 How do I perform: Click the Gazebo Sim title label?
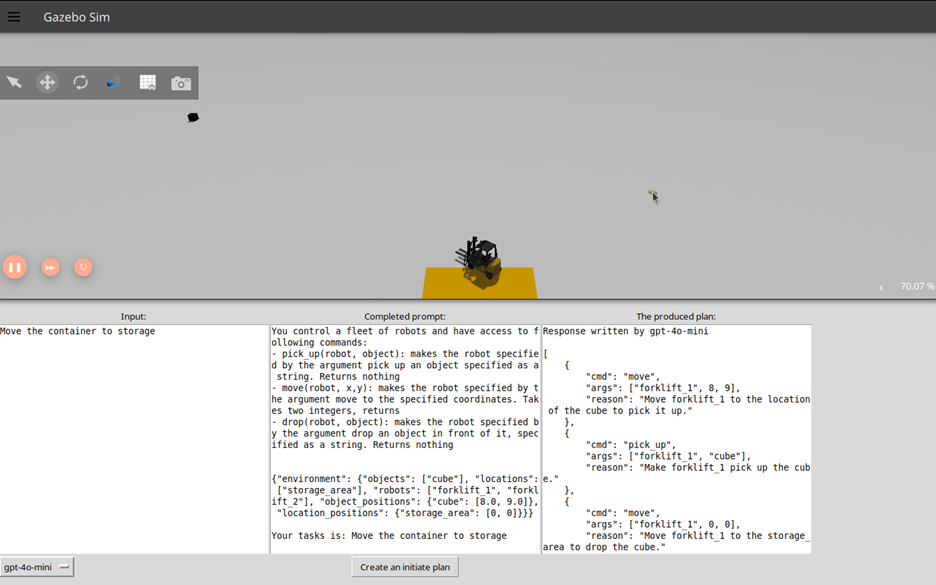click(76, 16)
